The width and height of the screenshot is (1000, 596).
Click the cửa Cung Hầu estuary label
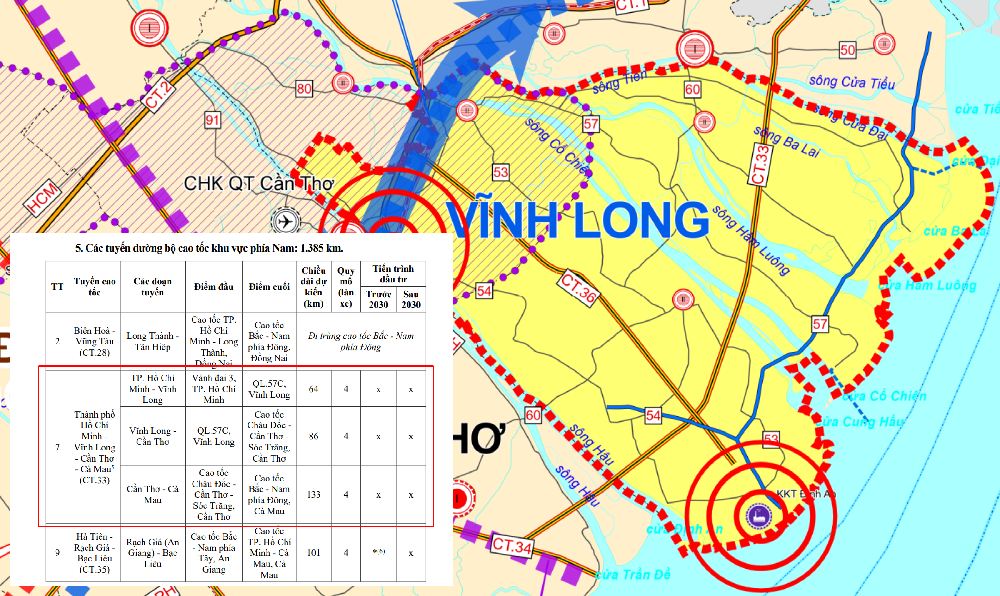coord(859,421)
